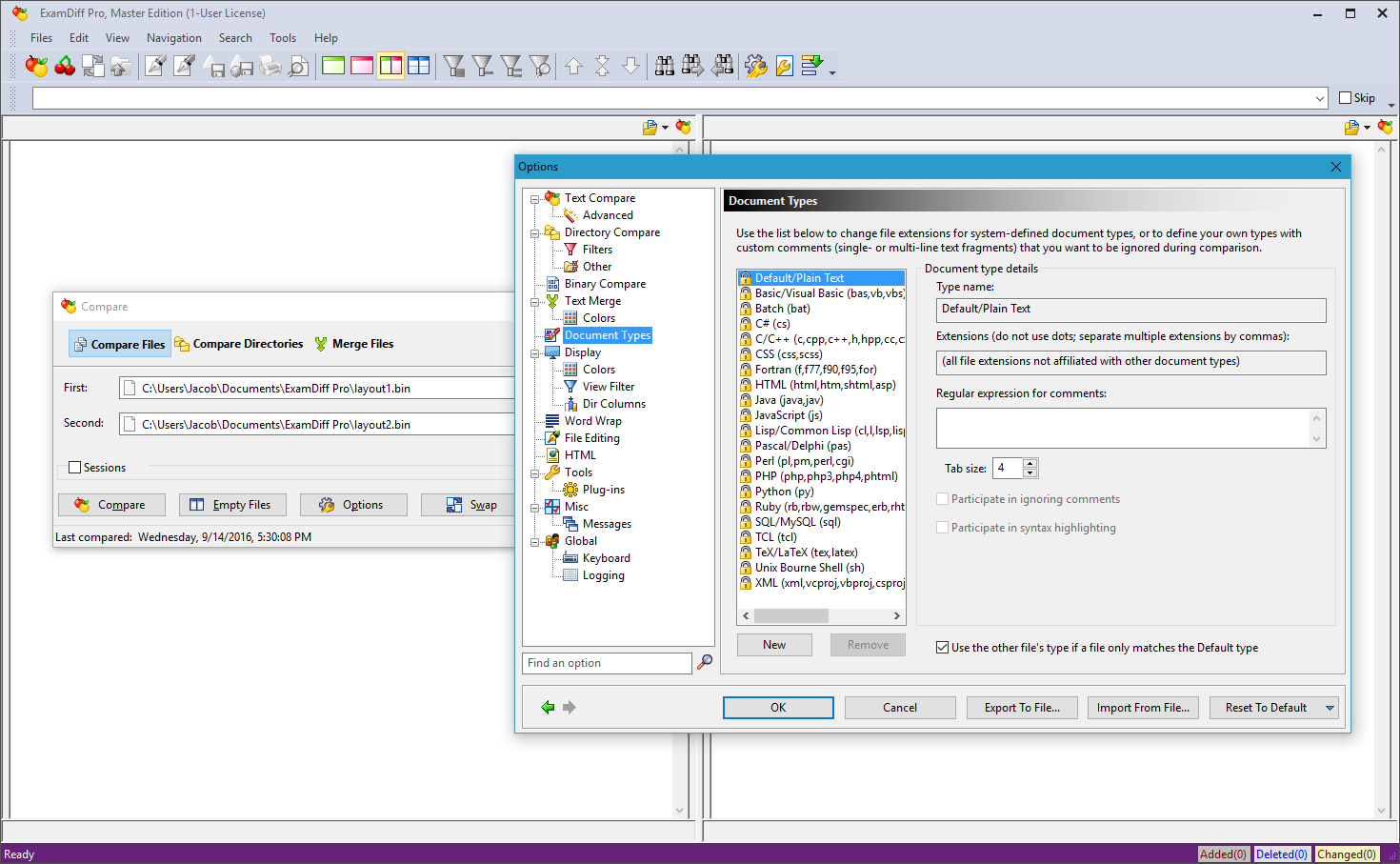Click the Compare Directories cherries toolbar icon
1400x864 pixels.
click(65, 66)
